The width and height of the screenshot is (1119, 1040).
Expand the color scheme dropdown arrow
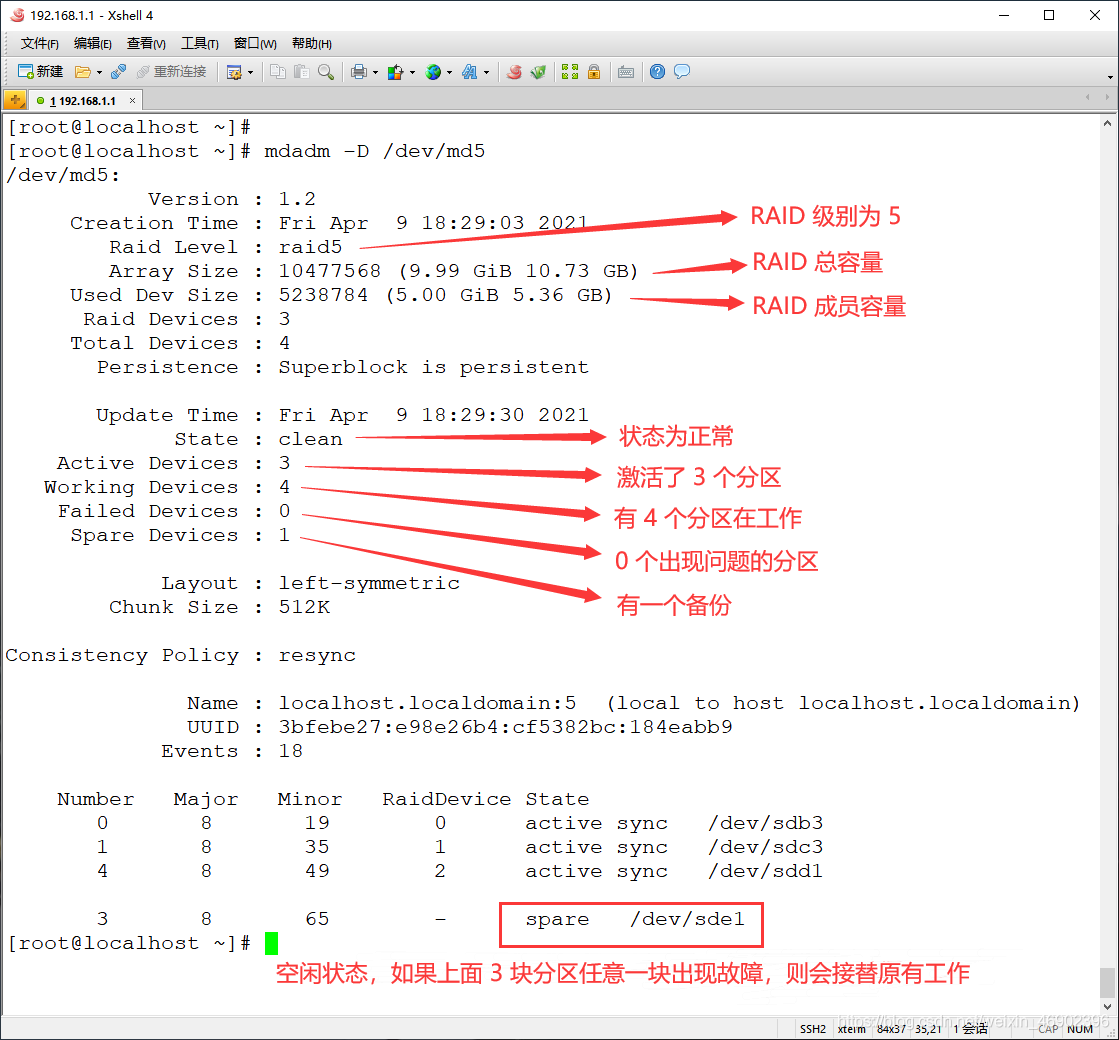(x=412, y=73)
